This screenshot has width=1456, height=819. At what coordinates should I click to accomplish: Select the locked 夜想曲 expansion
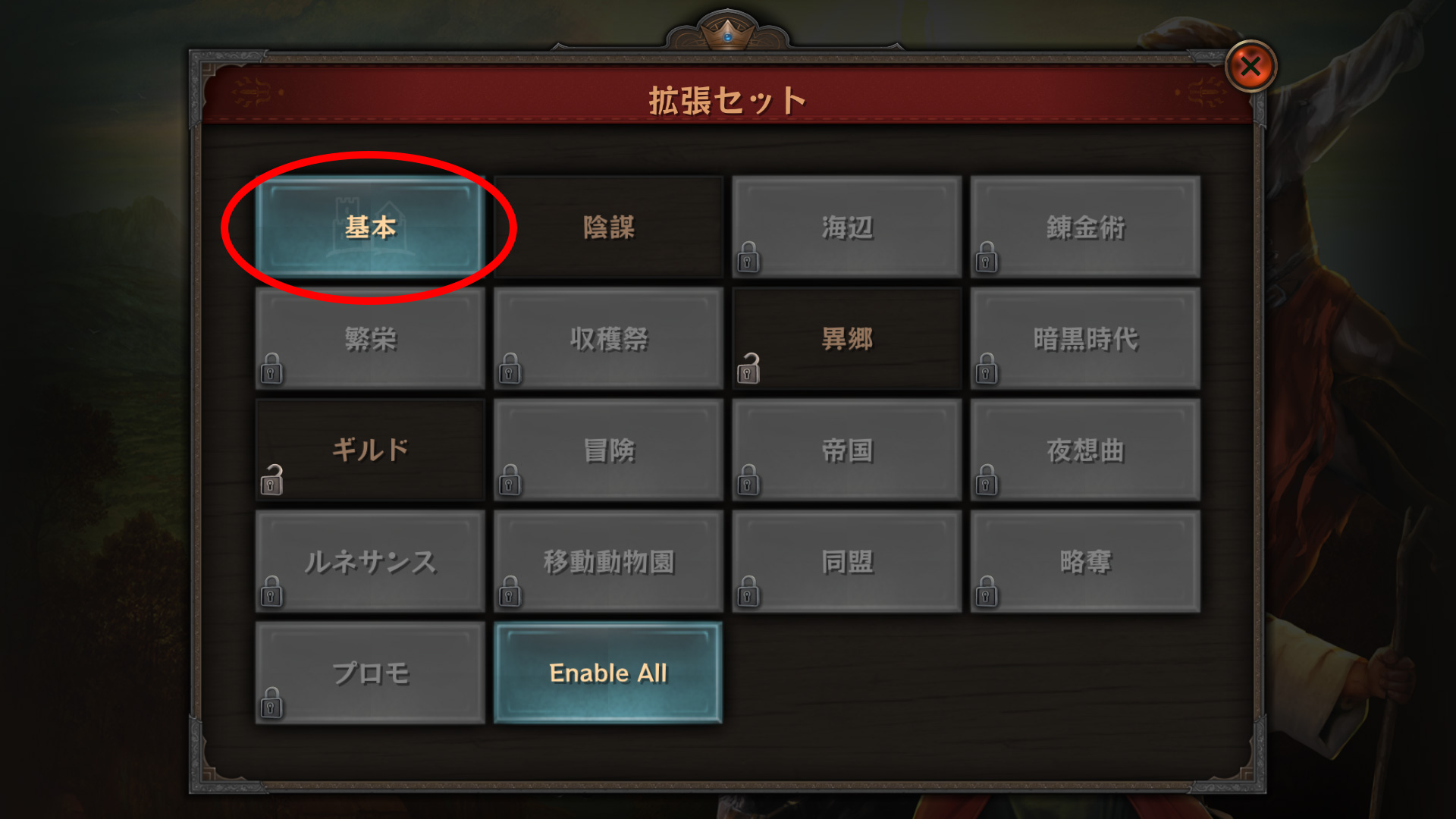(1085, 450)
